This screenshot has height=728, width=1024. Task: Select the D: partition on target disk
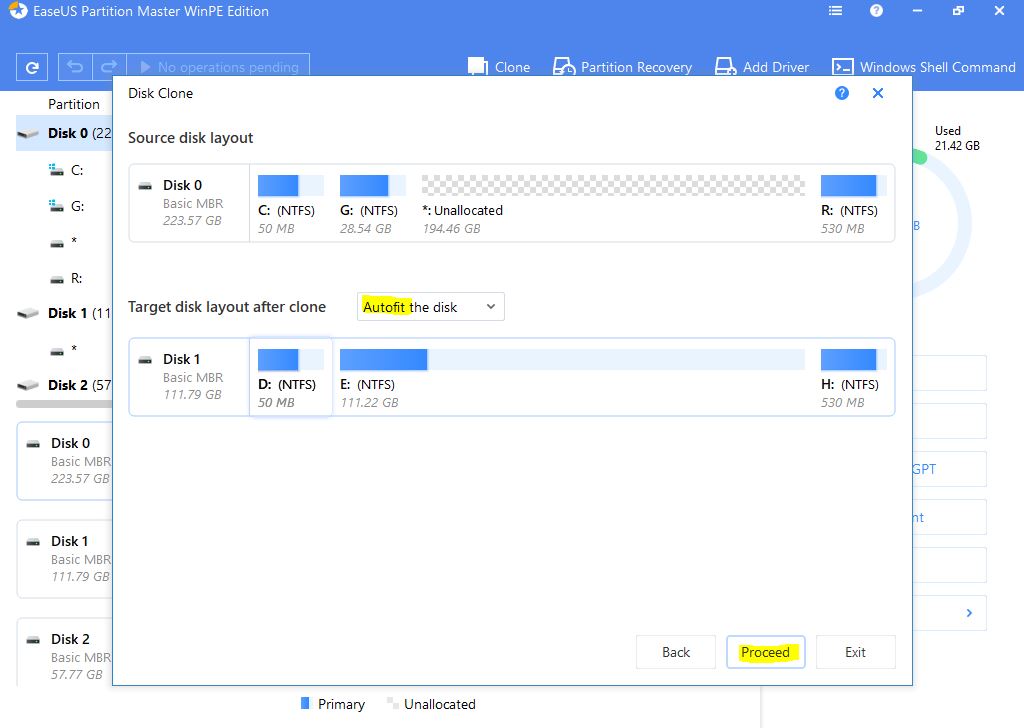290,376
